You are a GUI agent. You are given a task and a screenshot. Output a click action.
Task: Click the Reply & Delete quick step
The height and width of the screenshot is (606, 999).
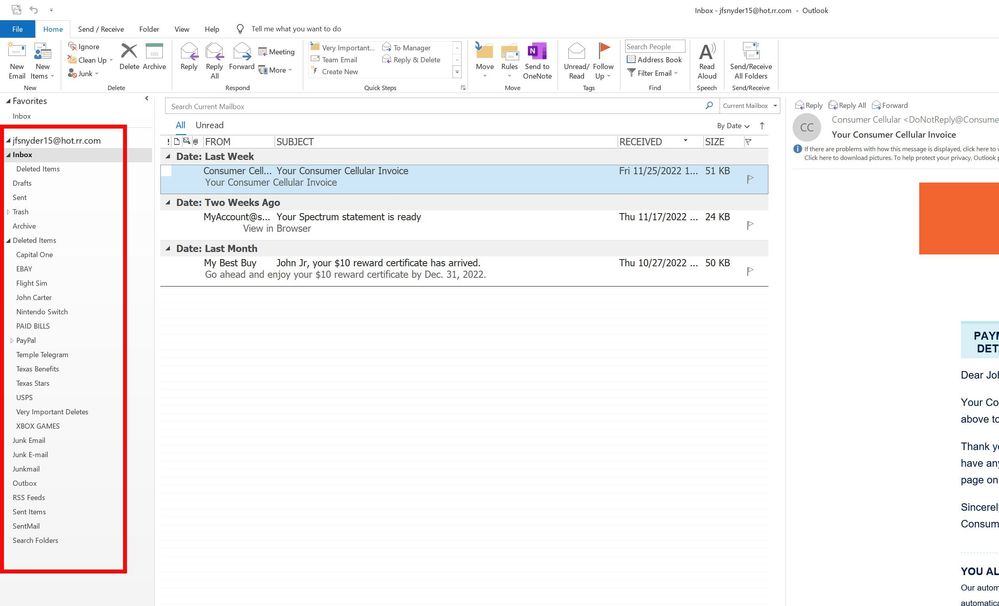[411, 59]
